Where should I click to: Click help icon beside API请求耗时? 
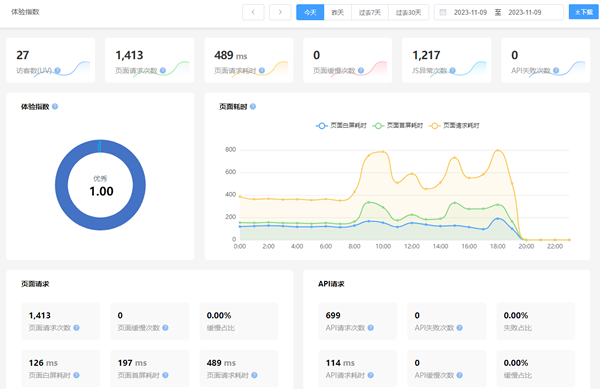click(x=370, y=375)
